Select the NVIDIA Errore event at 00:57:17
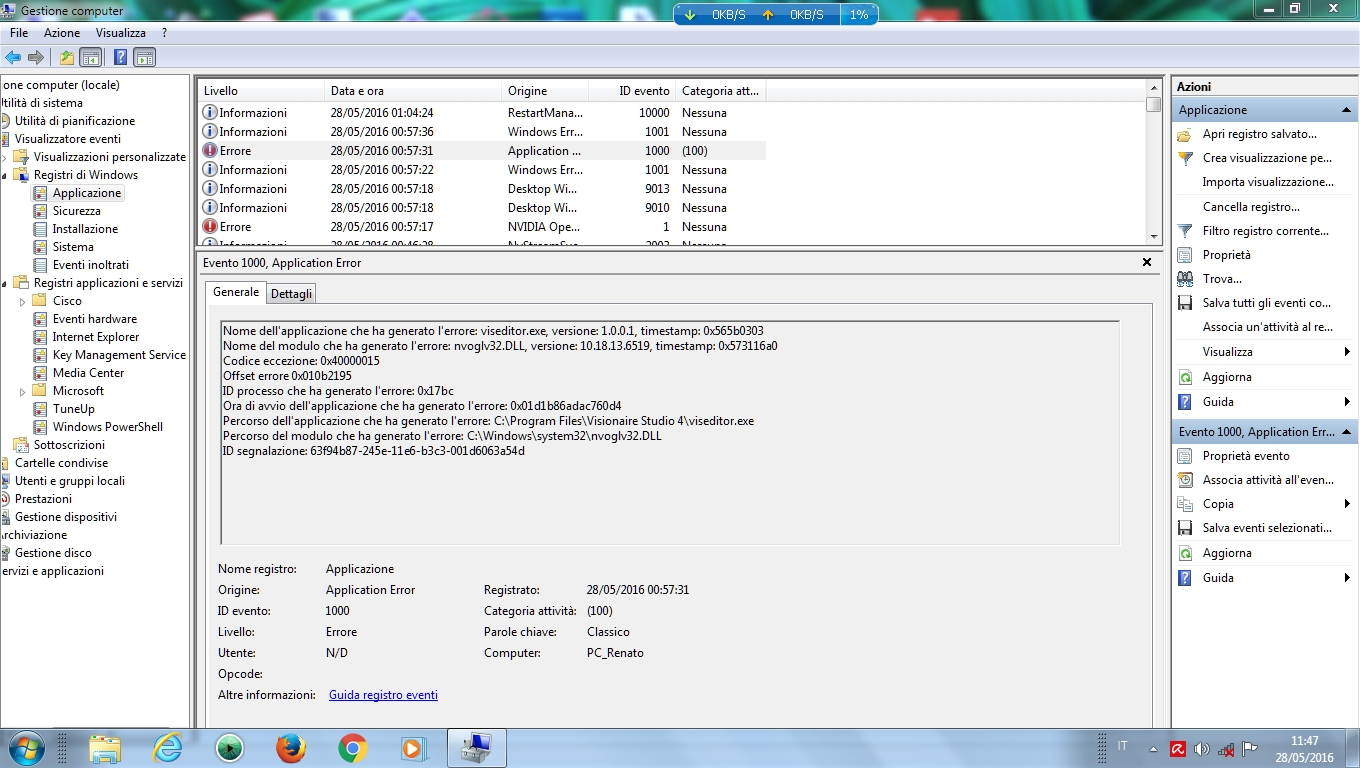1360x768 pixels. pyautogui.click(x=481, y=227)
